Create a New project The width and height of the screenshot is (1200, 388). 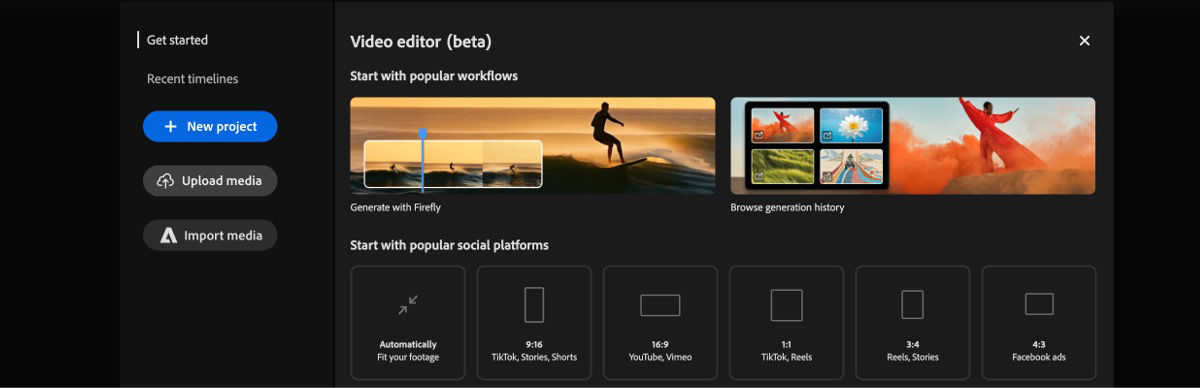210,126
